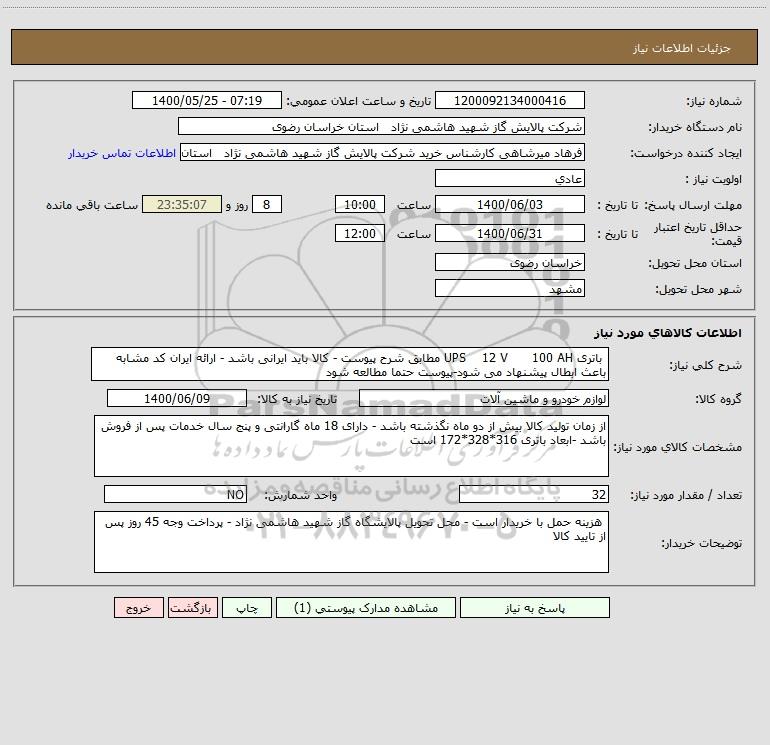The image size is (770, 745).
Task: Click the label اولویت نیاز
Action: (714, 180)
